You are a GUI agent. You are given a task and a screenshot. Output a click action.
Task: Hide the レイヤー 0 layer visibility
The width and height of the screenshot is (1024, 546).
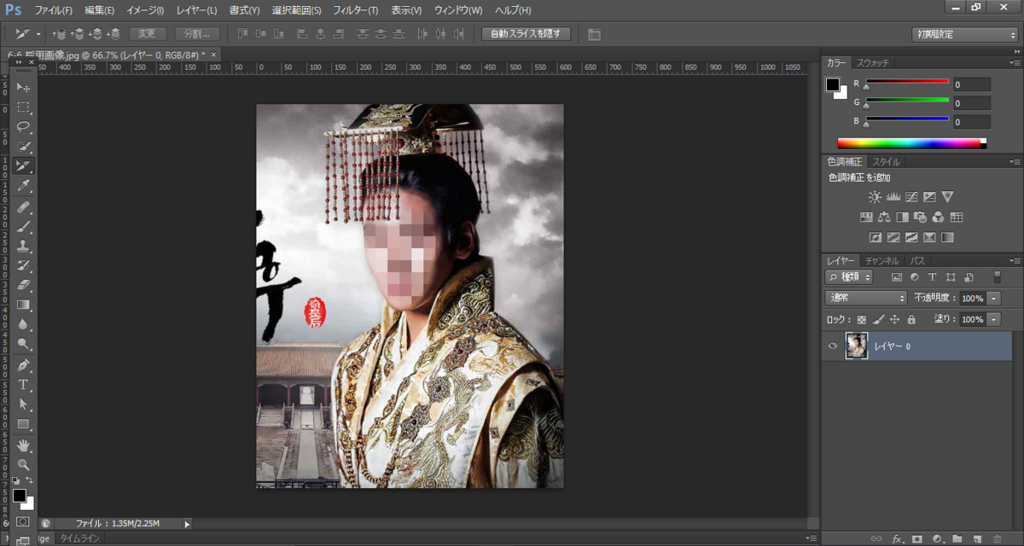(x=832, y=346)
